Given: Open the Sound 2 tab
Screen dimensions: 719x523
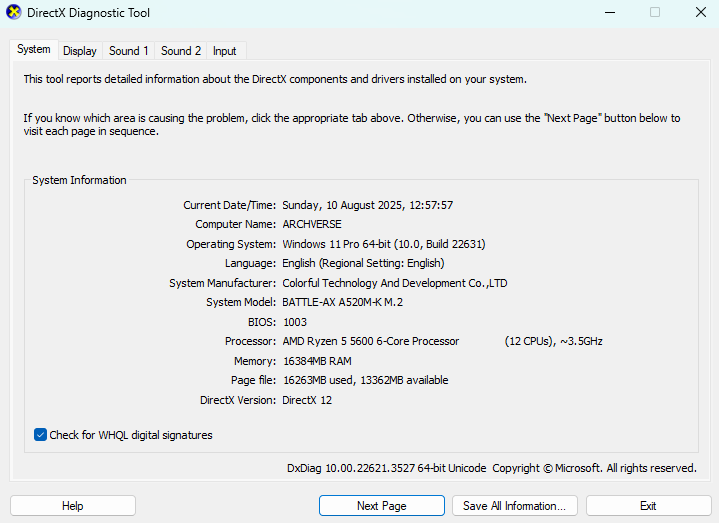Looking at the screenshot, I should coord(181,51).
